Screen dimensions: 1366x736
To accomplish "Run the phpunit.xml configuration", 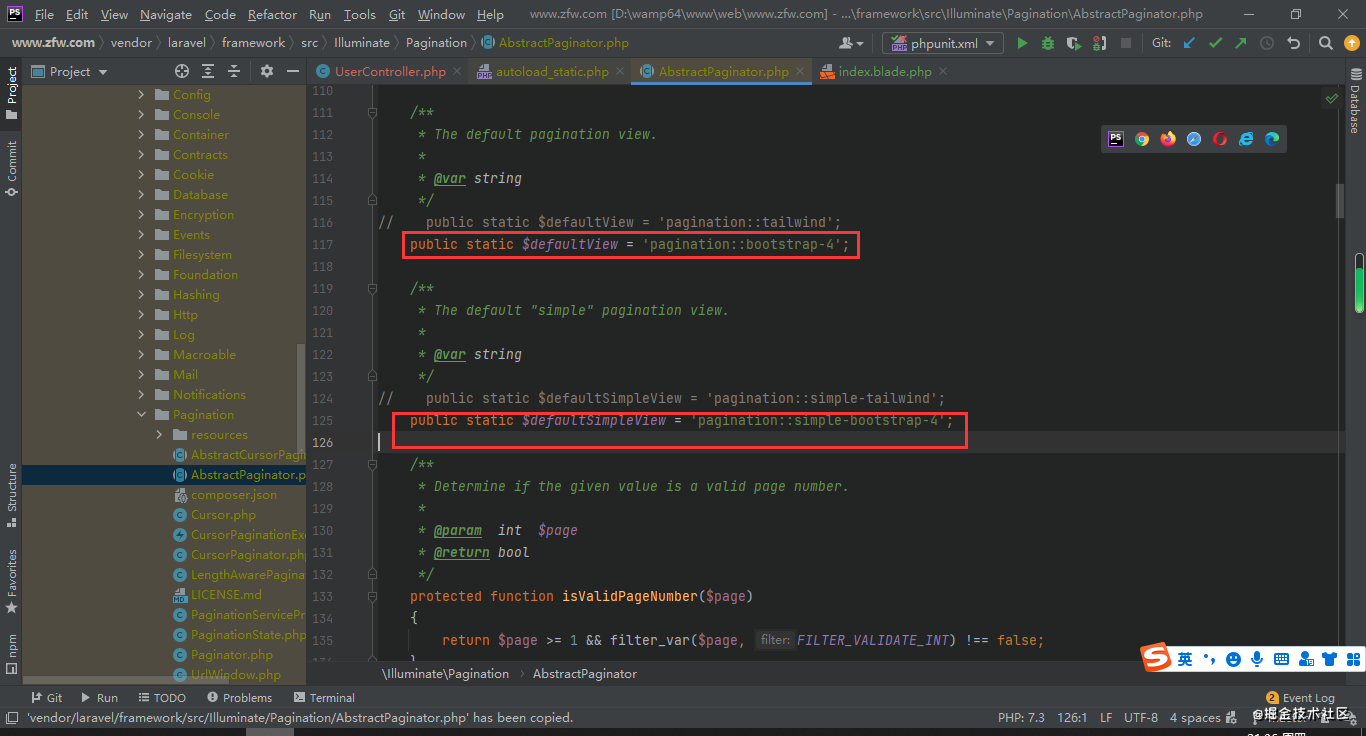I will pos(1022,43).
